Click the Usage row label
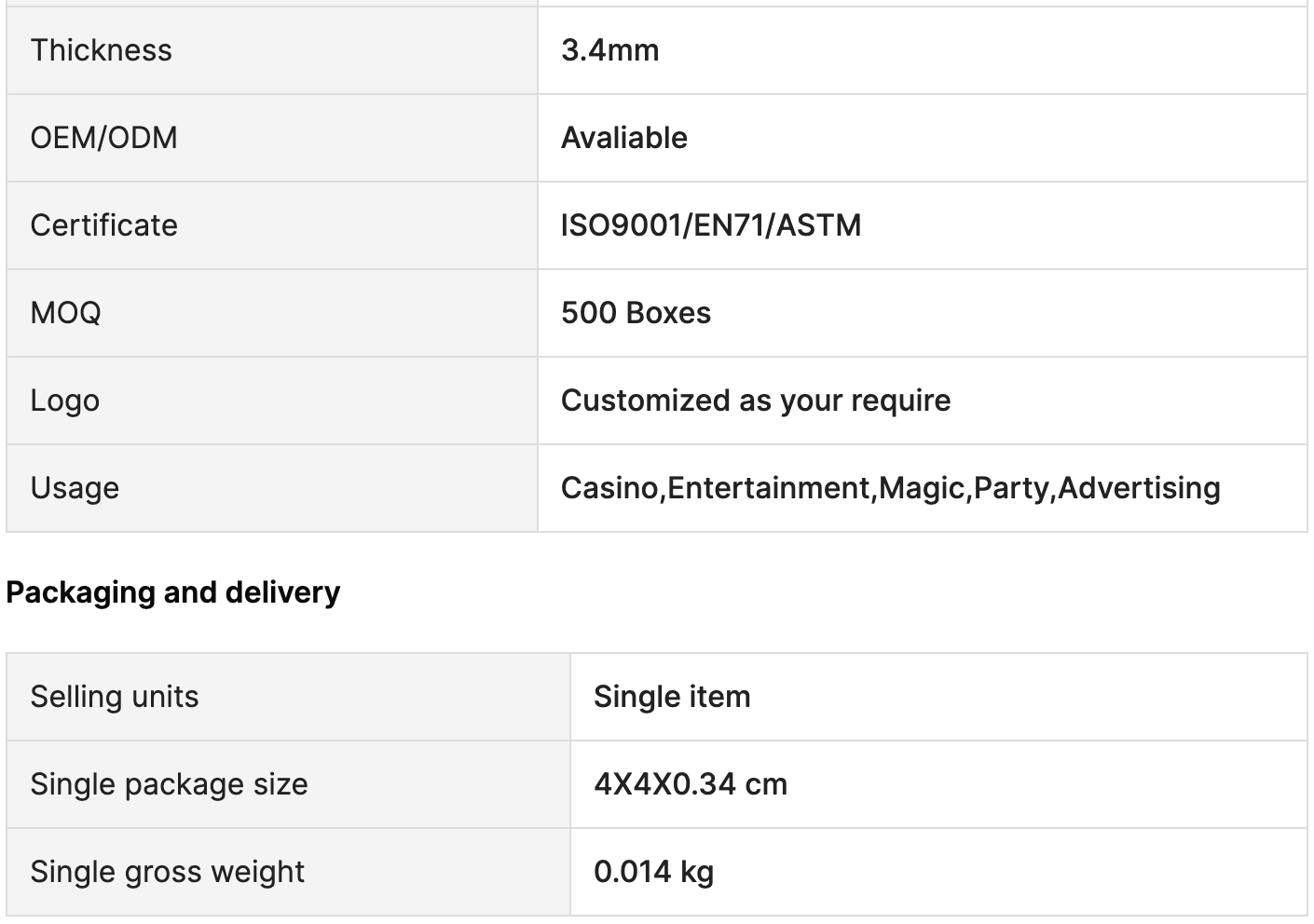This screenshot has height=924, width=1314. [75, 488]
